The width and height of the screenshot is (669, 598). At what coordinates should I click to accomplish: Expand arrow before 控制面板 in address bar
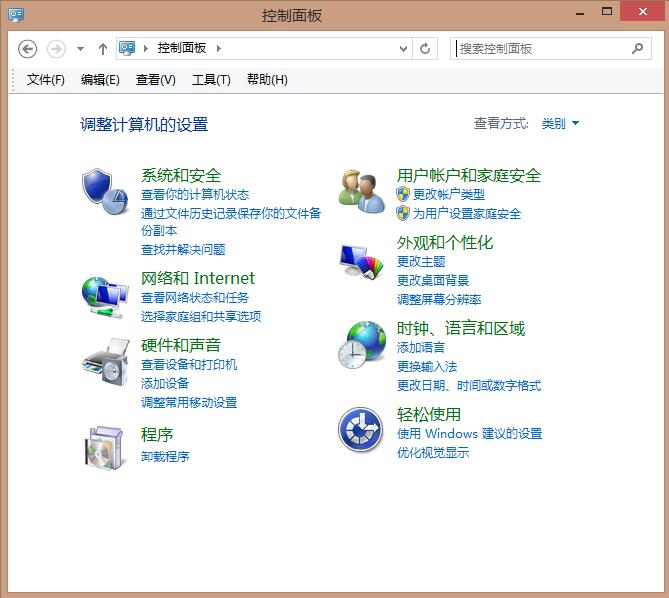coord(146,48)
